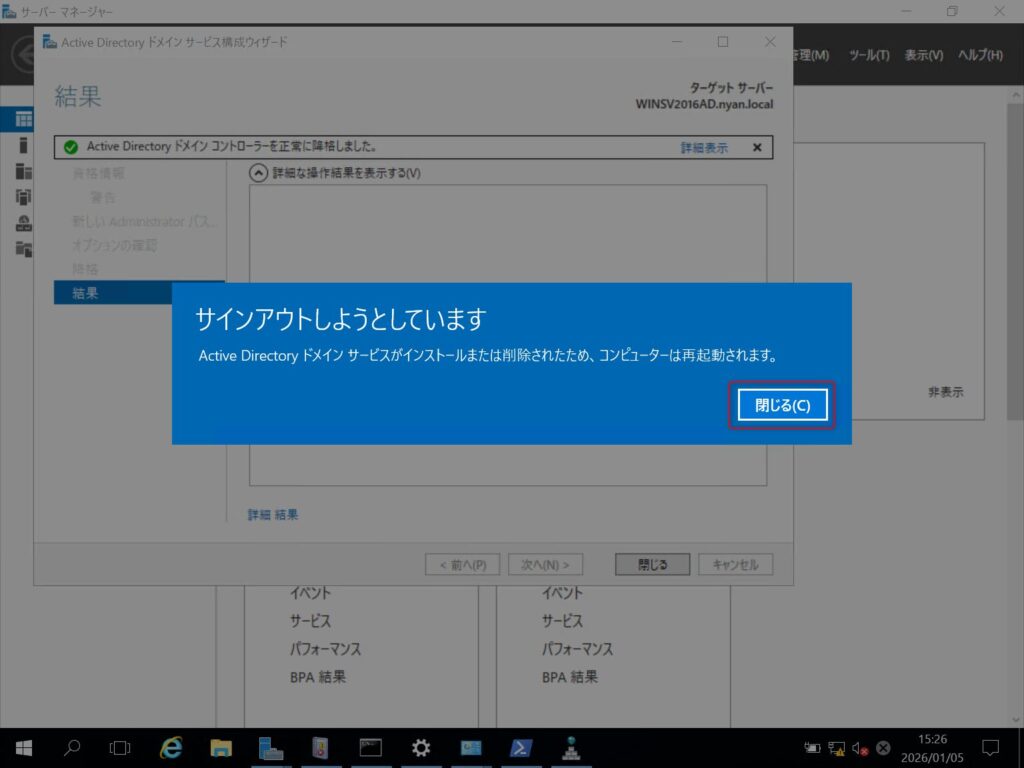Viewport: 1024px width, 768px height.
Task: Dismiss the demotion success notification bar
Action: tap(757, 148)
